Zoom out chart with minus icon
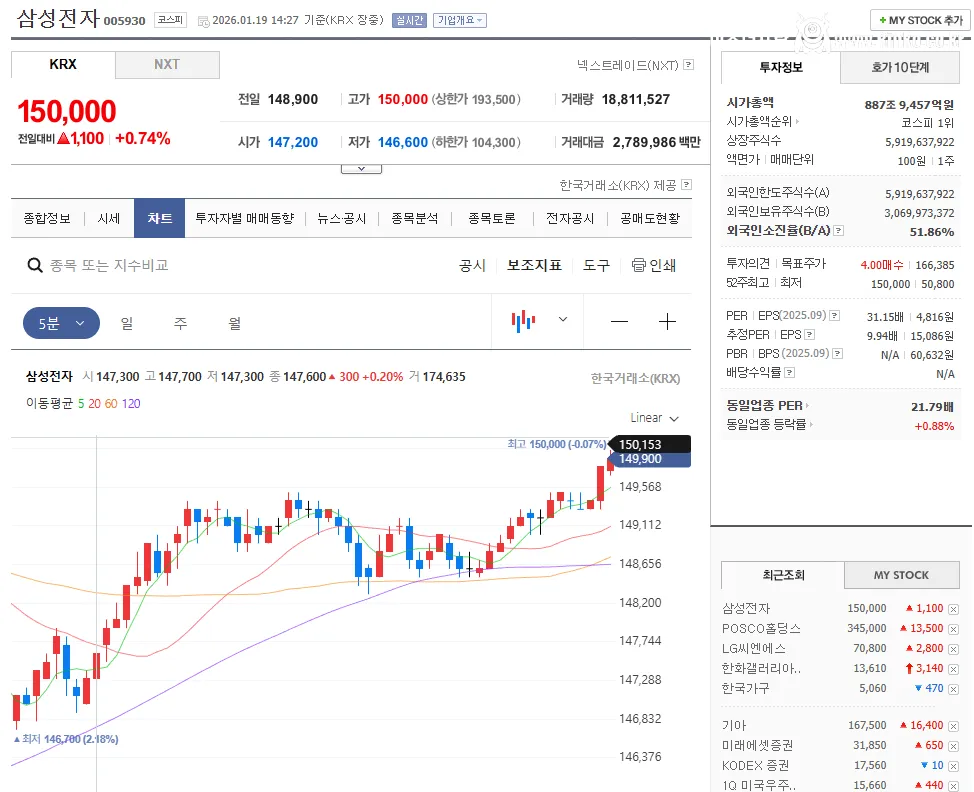The image size is (974, 792). (x=620, y=321)
